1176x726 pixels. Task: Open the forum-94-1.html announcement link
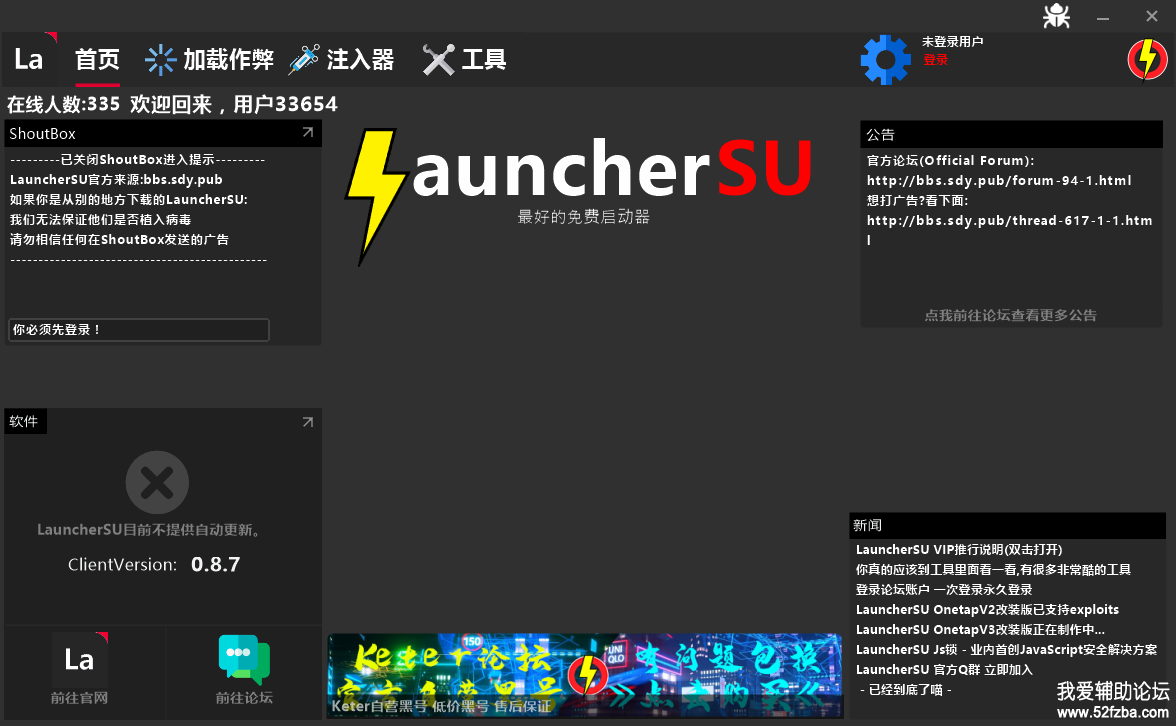(999, 181)
